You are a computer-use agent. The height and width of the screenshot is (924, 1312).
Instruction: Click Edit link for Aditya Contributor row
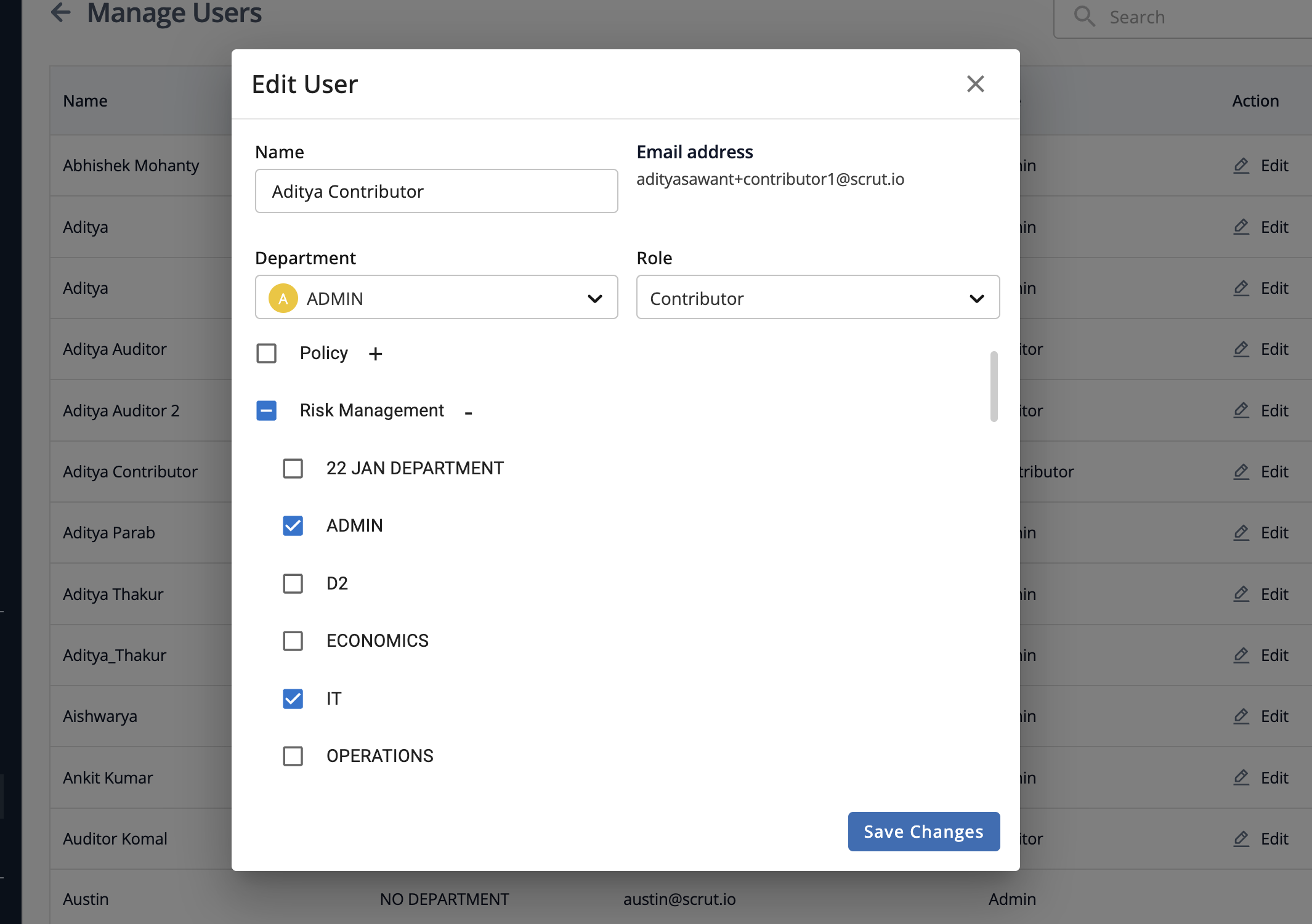[1274, 472]
